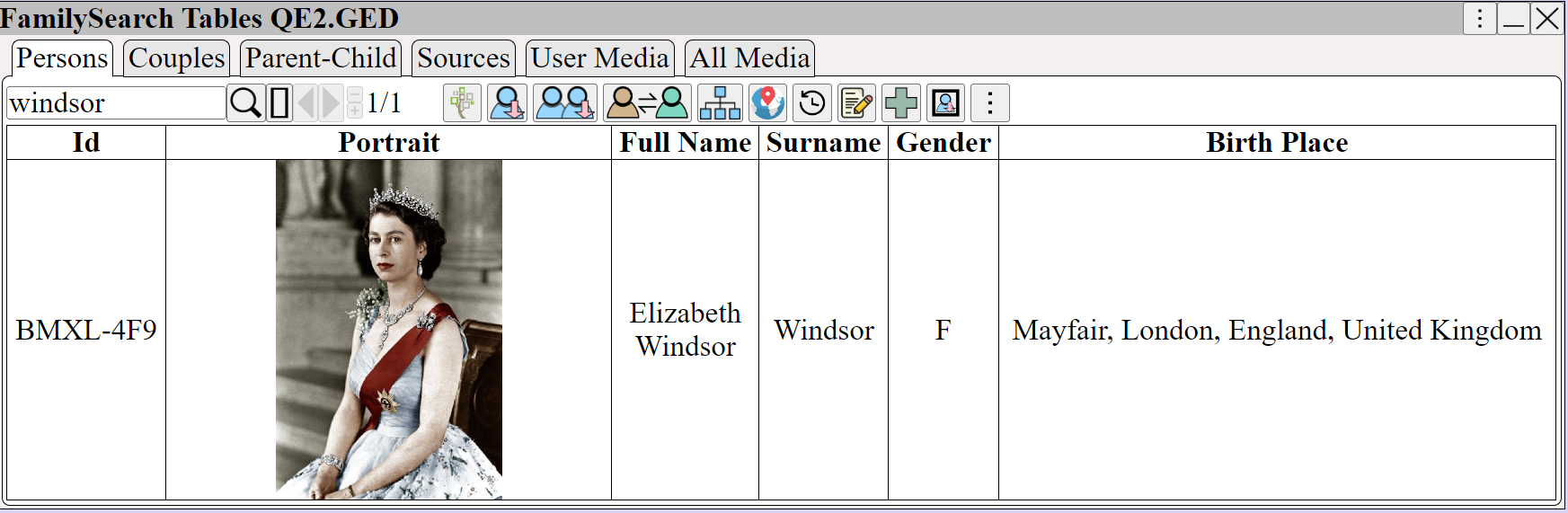This screenshot has height=513, width=1568.
Task: Click the Birth Place column header
Action: [1277, 143]
